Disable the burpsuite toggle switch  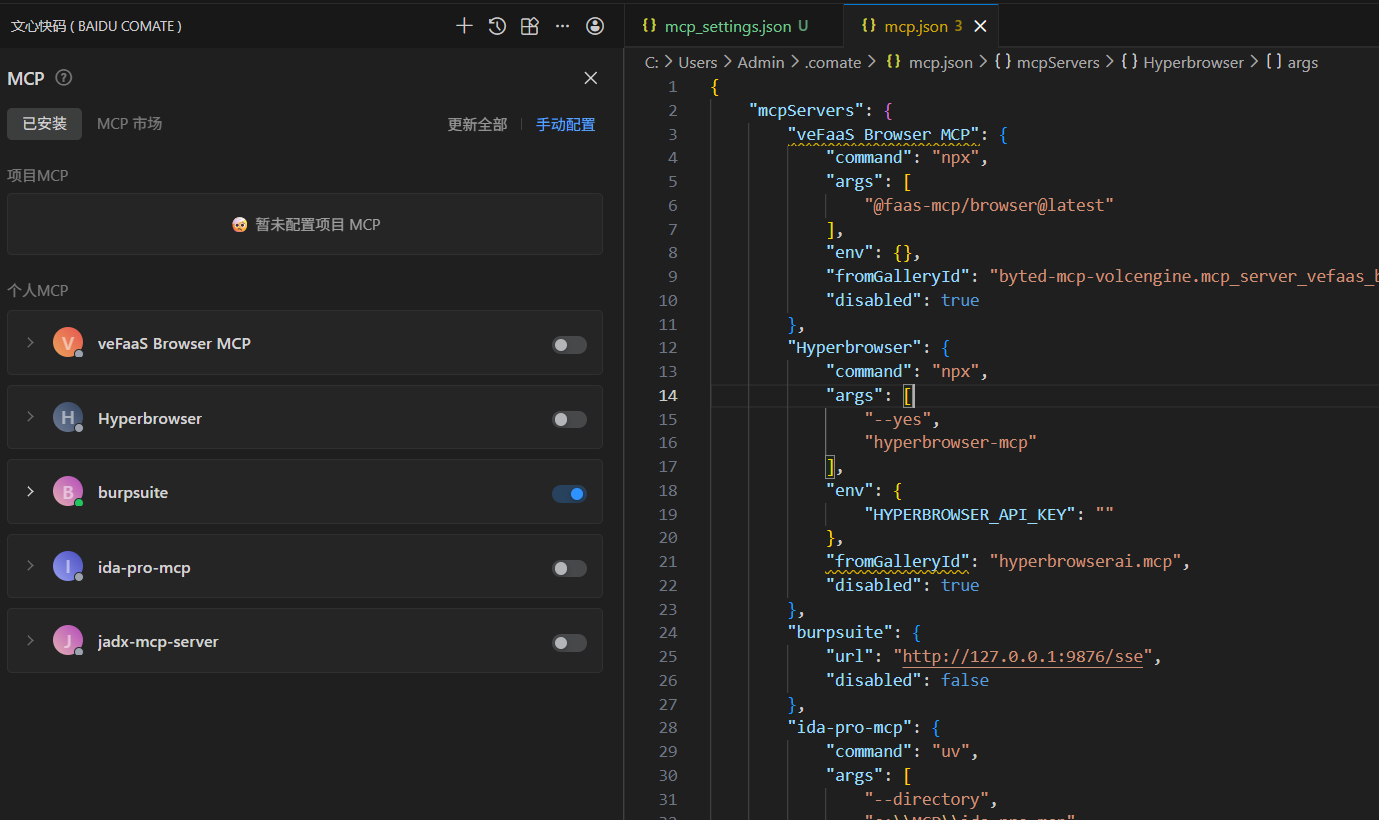pyautogui.click(x=569, y=494)
